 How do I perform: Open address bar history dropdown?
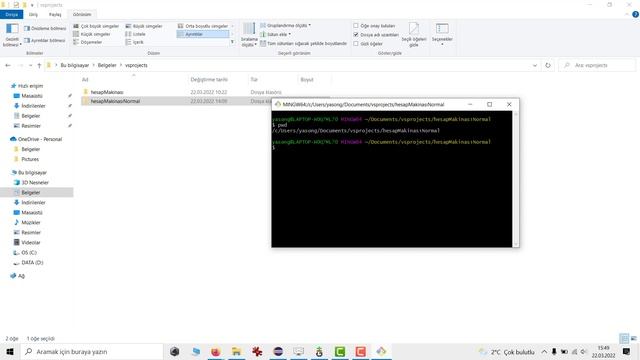(535, 65)
